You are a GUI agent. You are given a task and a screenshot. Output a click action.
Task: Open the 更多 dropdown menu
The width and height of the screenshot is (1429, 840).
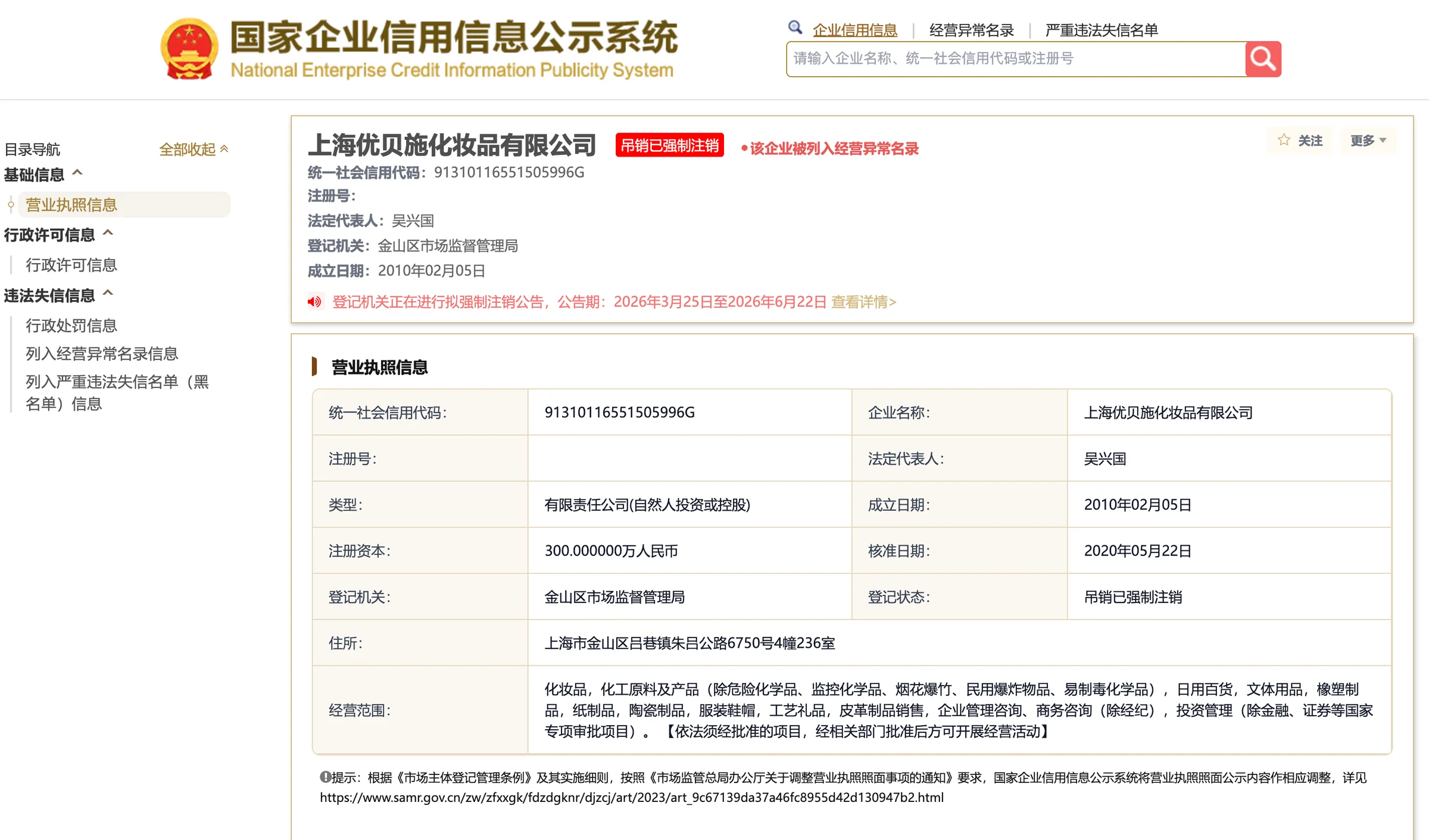1368,140
